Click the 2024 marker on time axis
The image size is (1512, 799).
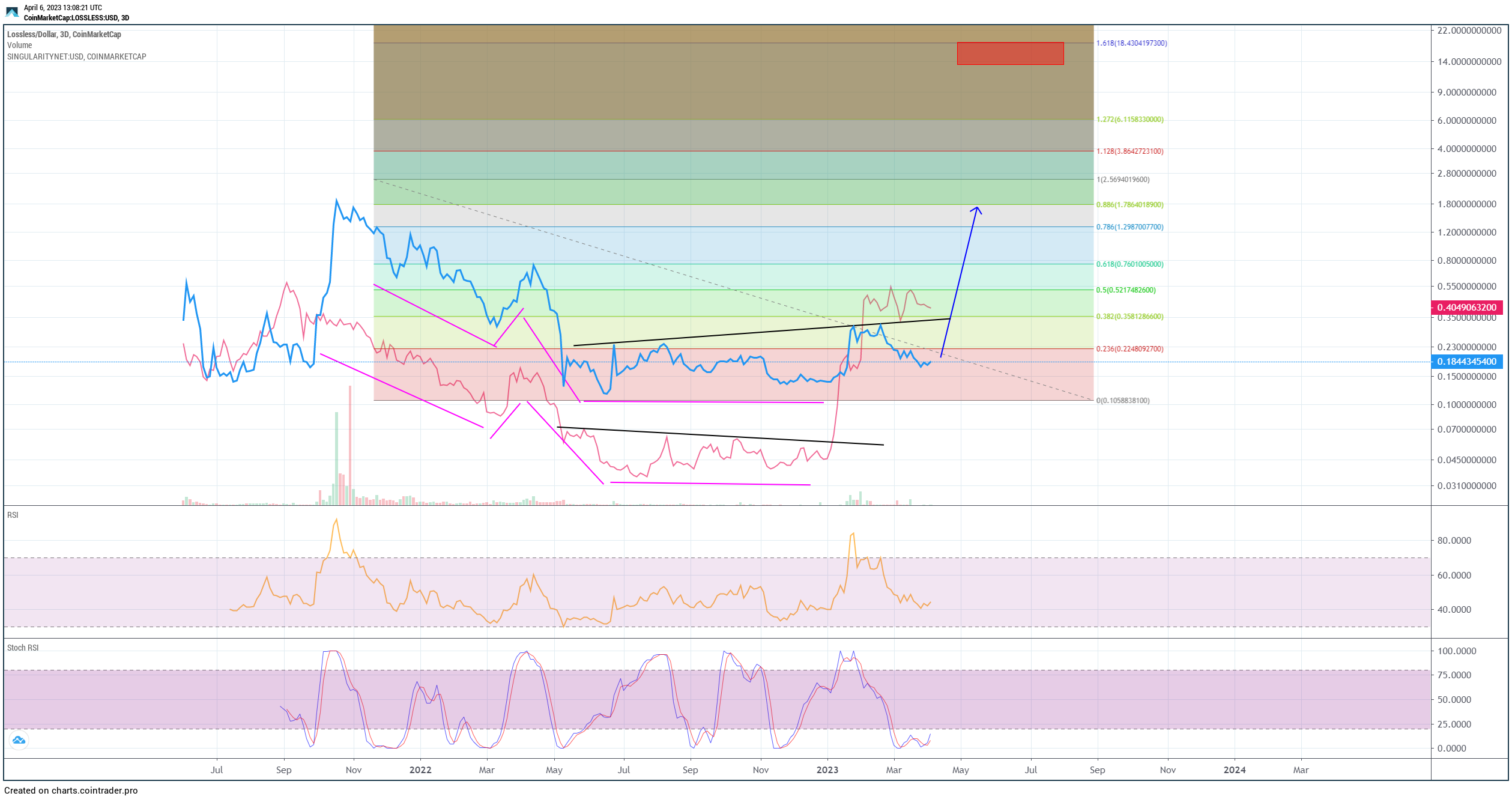pos(1234,770)
